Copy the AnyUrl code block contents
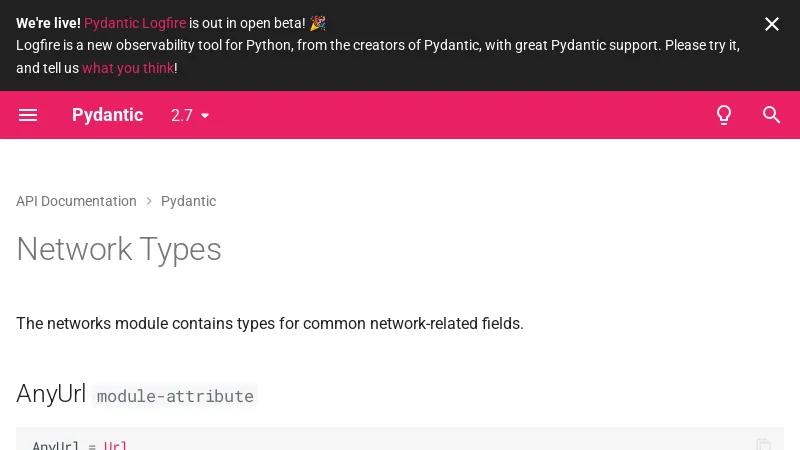 pyautogui.click(x=764, y=444)
